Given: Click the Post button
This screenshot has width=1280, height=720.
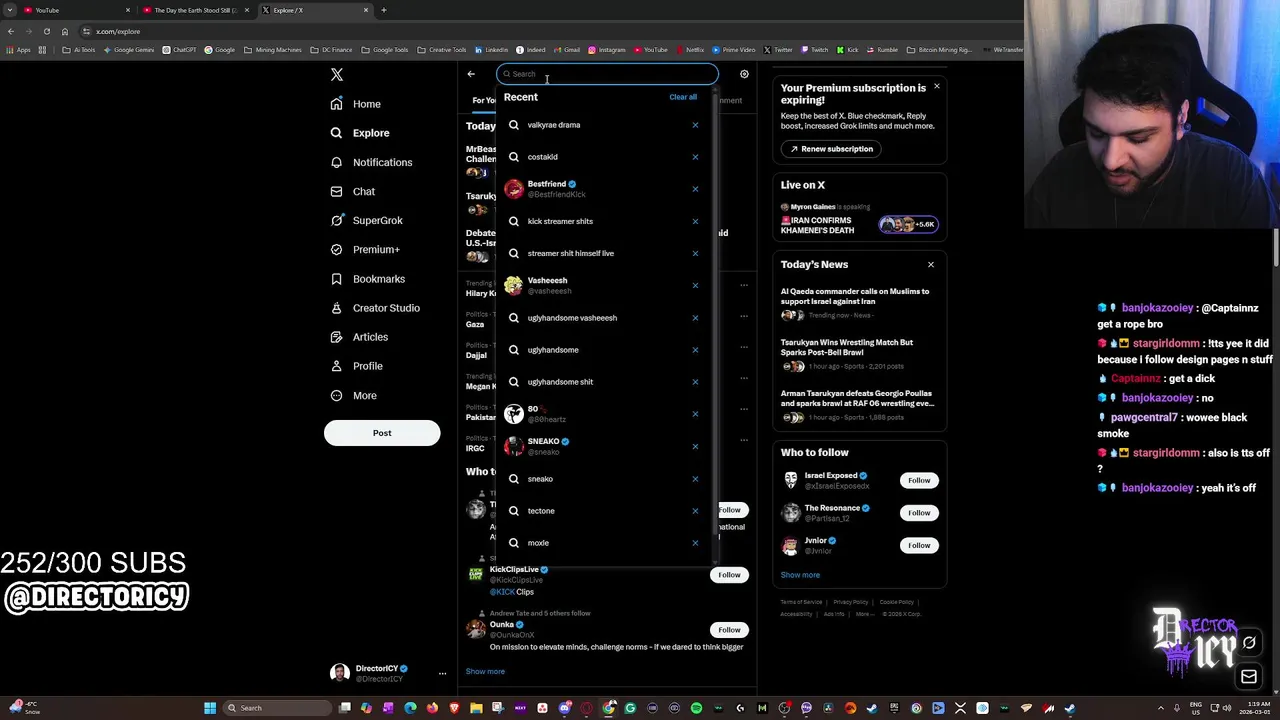Looking at the screenshot, I should coord(382,433).
